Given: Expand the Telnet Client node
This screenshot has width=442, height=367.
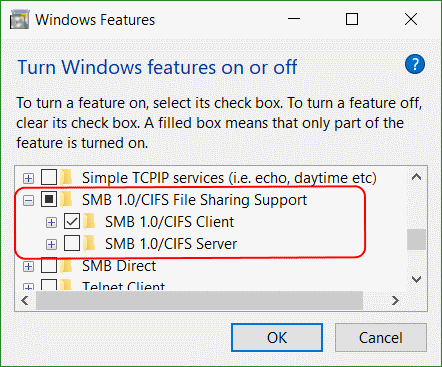Looking at the screenshot, I should tap(28, 287).
